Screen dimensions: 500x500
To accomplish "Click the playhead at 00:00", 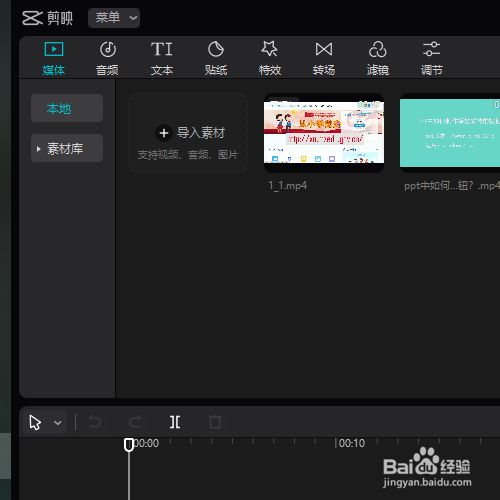I will 129,445.
